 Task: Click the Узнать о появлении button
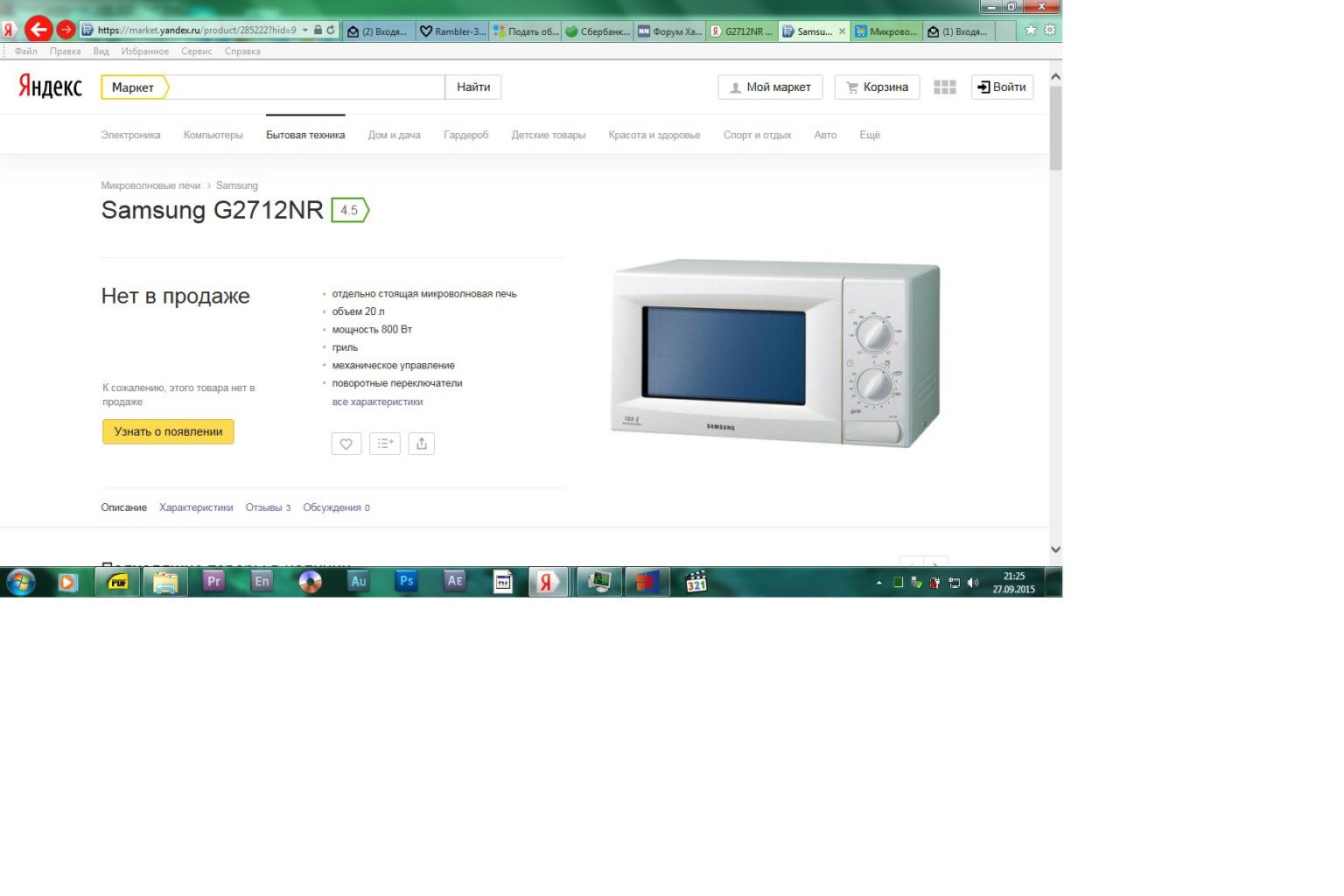168,431
